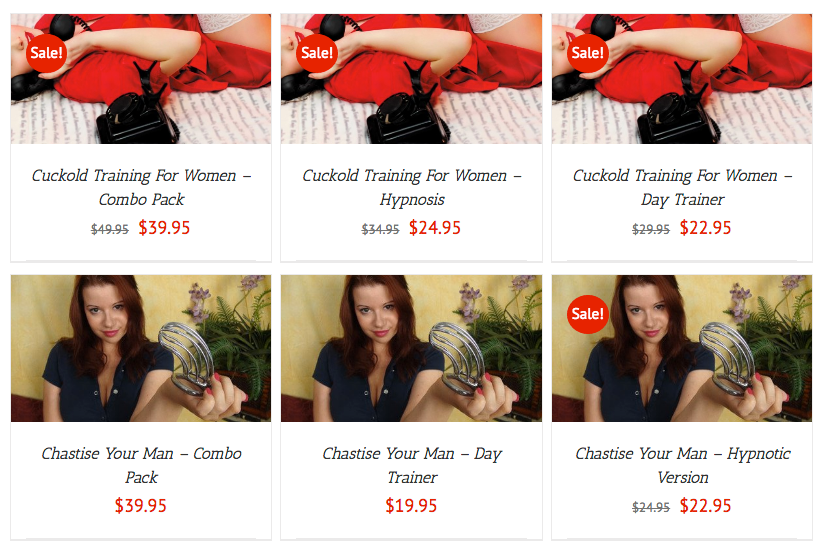Screen dimensions: 820x544
Task: Click the $19.95 price for Day Trainer
Action: (x=411, y=506)
